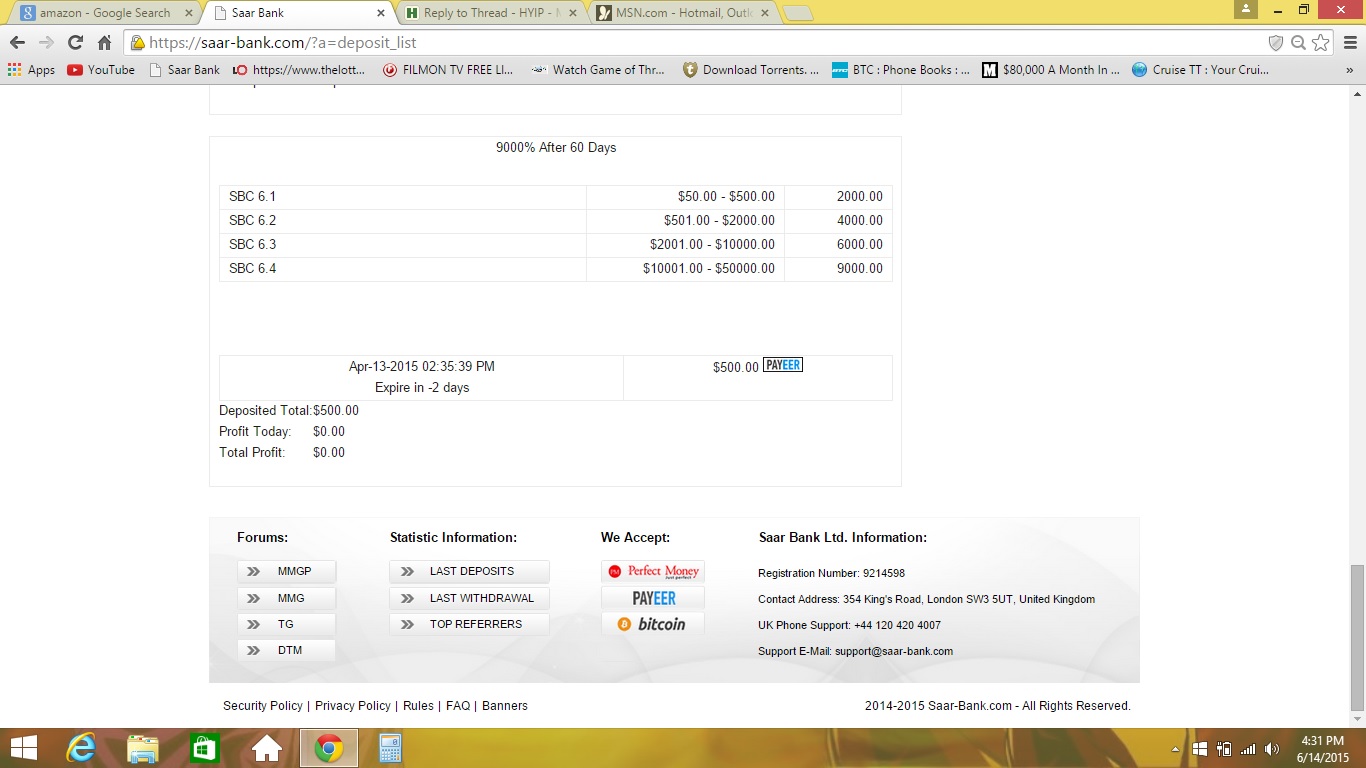Open the Calculator app in taskbar
Image resolution: width=1366 pixels, height=768 pixels.
390,748
